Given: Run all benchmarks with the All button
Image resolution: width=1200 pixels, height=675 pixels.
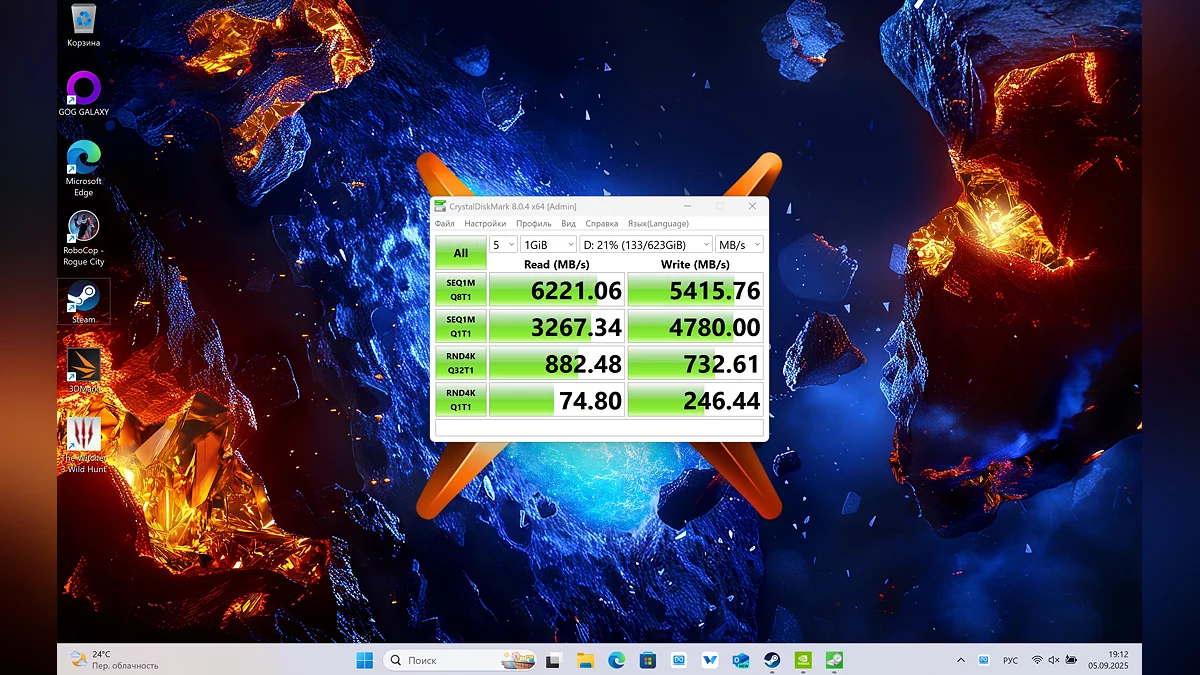Looking at the screenshot, I should [x=460, y=253].
